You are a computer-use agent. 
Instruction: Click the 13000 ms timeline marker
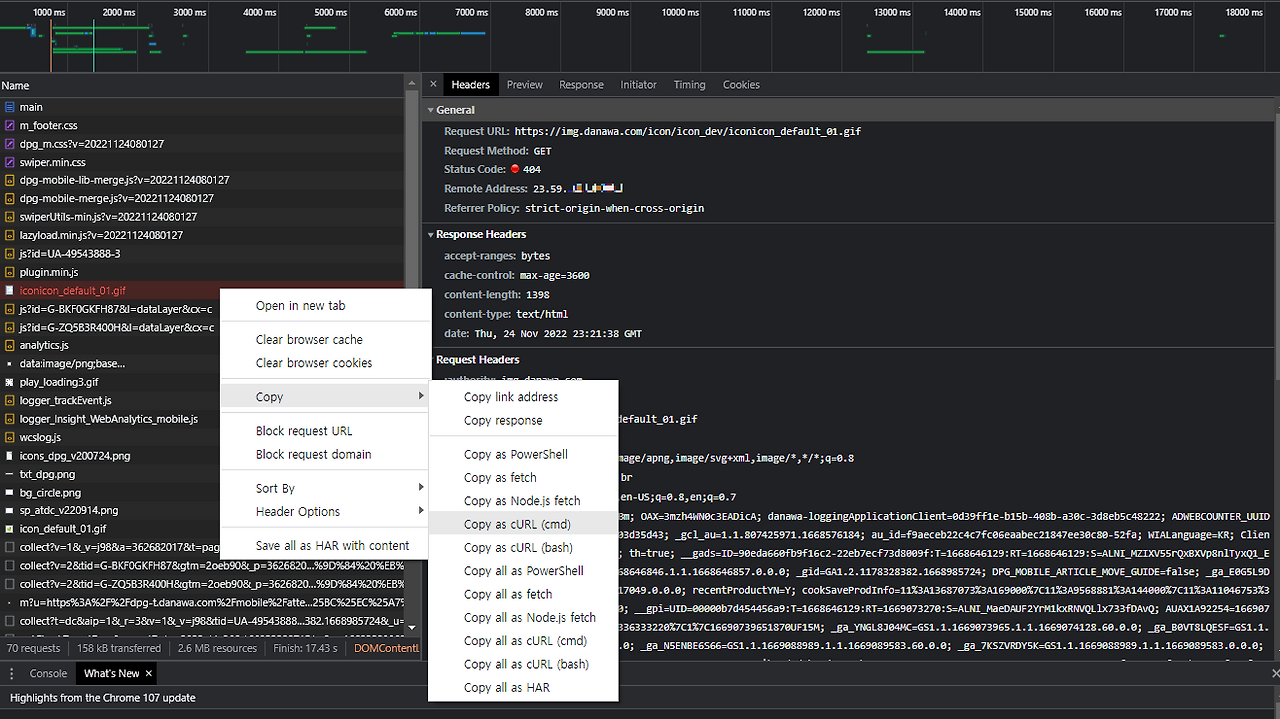(891, 12)
